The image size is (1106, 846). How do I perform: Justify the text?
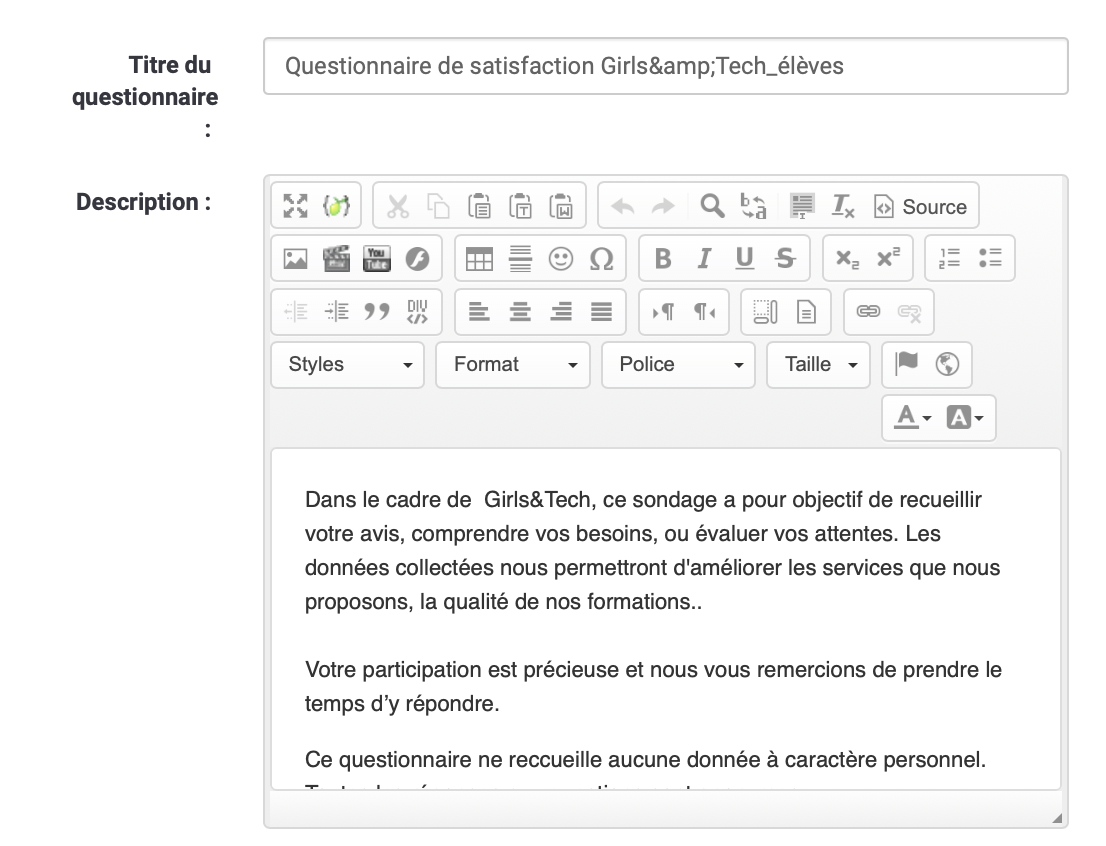[602, 311]
